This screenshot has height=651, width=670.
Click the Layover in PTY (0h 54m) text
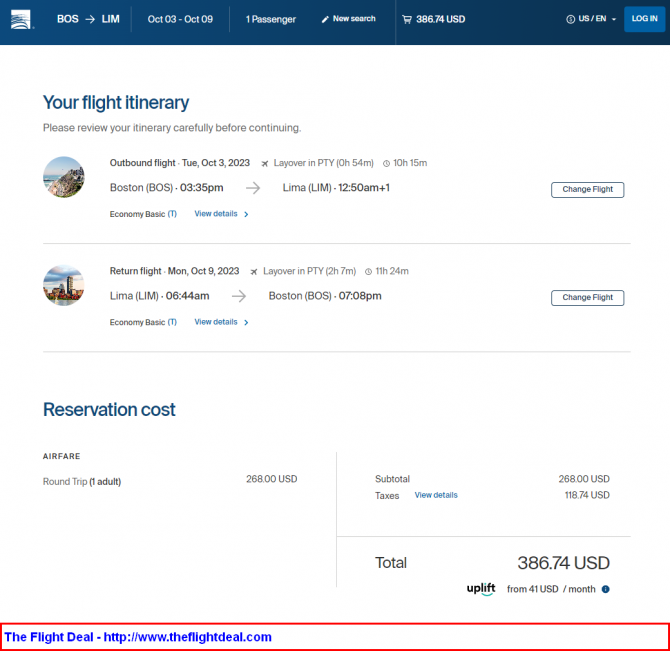click(323, 163)
